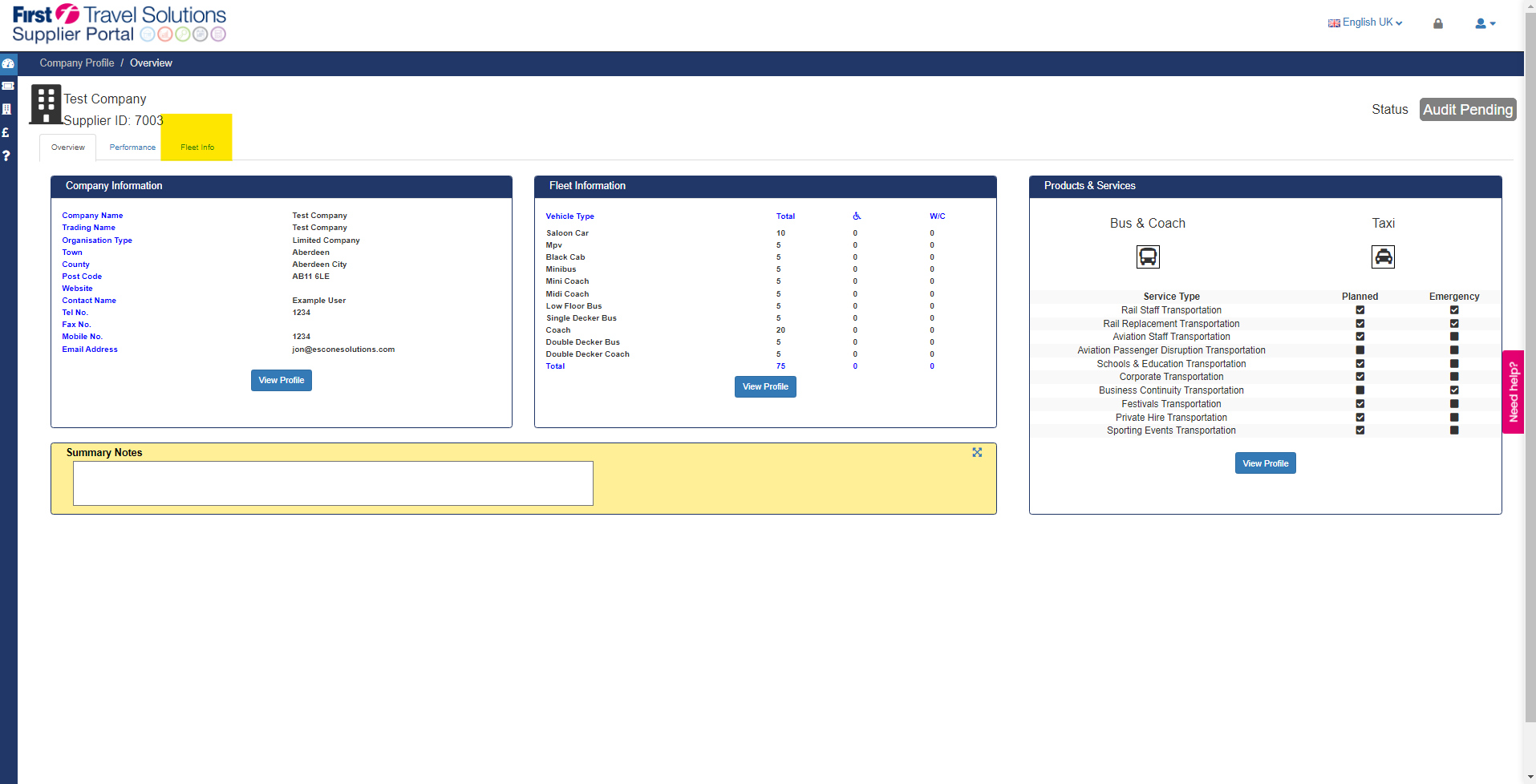Open the dashboard gauge icon in sidebar
1536x784 pixels.
[x=8, y=63]
